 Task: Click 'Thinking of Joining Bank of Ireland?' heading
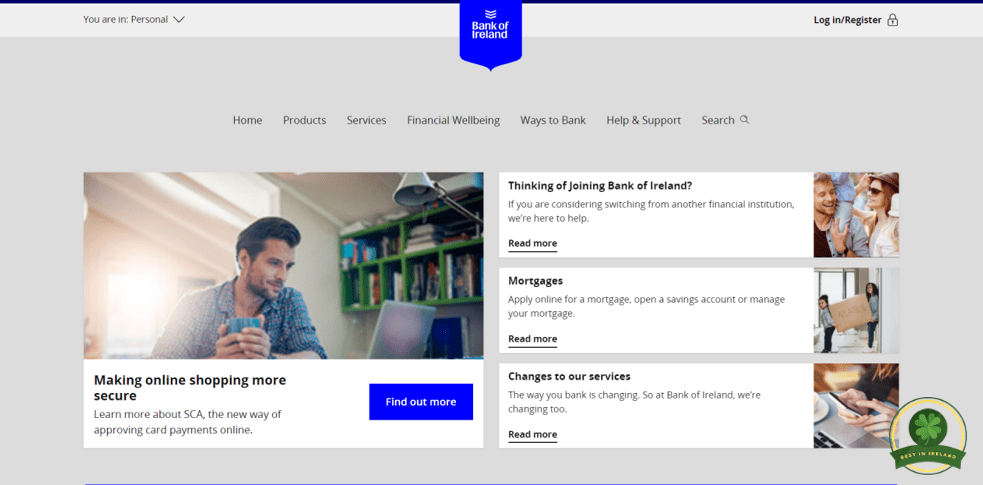[x=600, y=185]
